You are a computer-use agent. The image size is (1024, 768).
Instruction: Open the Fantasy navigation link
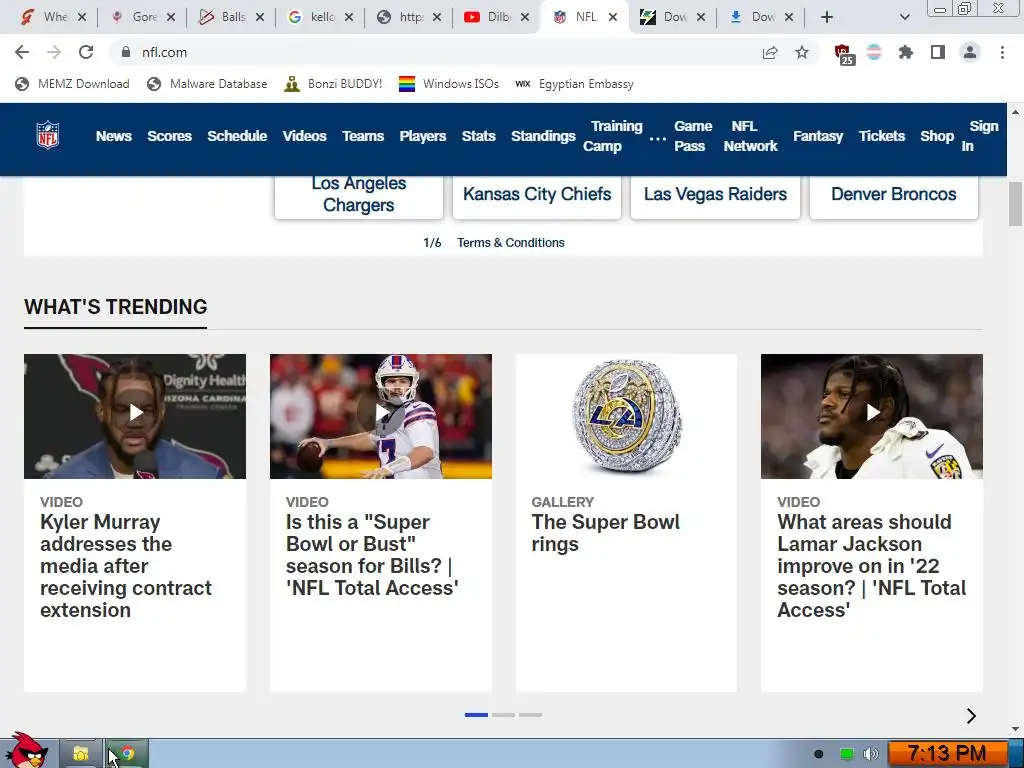pyautogui.click(x=818, y=136)
